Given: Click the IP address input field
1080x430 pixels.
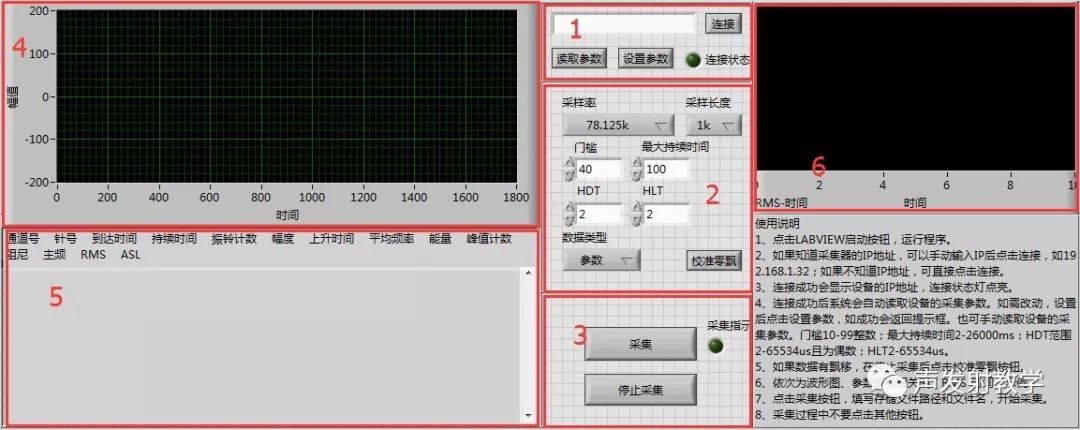Looking at the screenshot, I should click(x=623, y=24).
